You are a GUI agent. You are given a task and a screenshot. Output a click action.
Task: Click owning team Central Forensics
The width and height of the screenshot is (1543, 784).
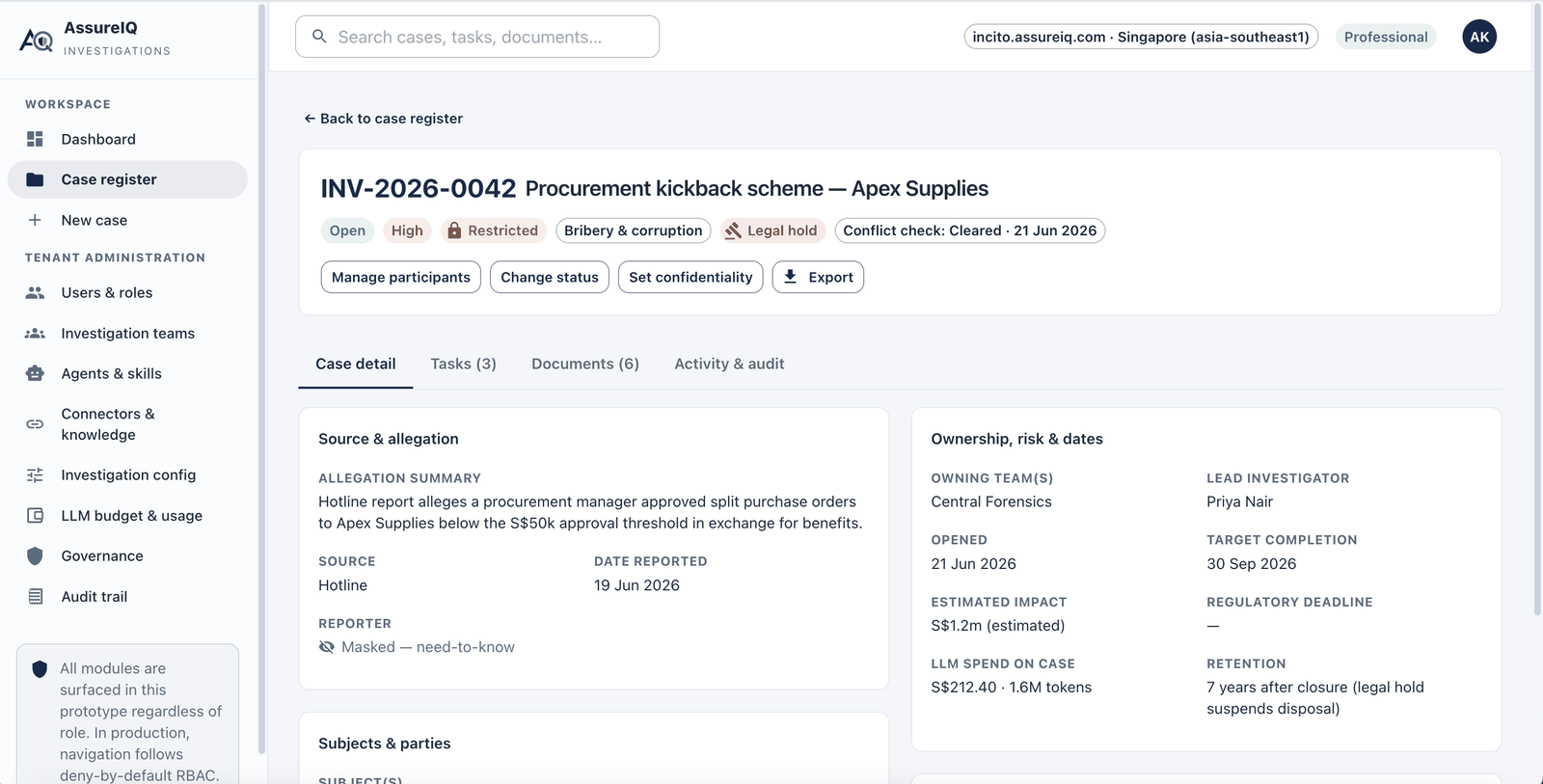991,501
